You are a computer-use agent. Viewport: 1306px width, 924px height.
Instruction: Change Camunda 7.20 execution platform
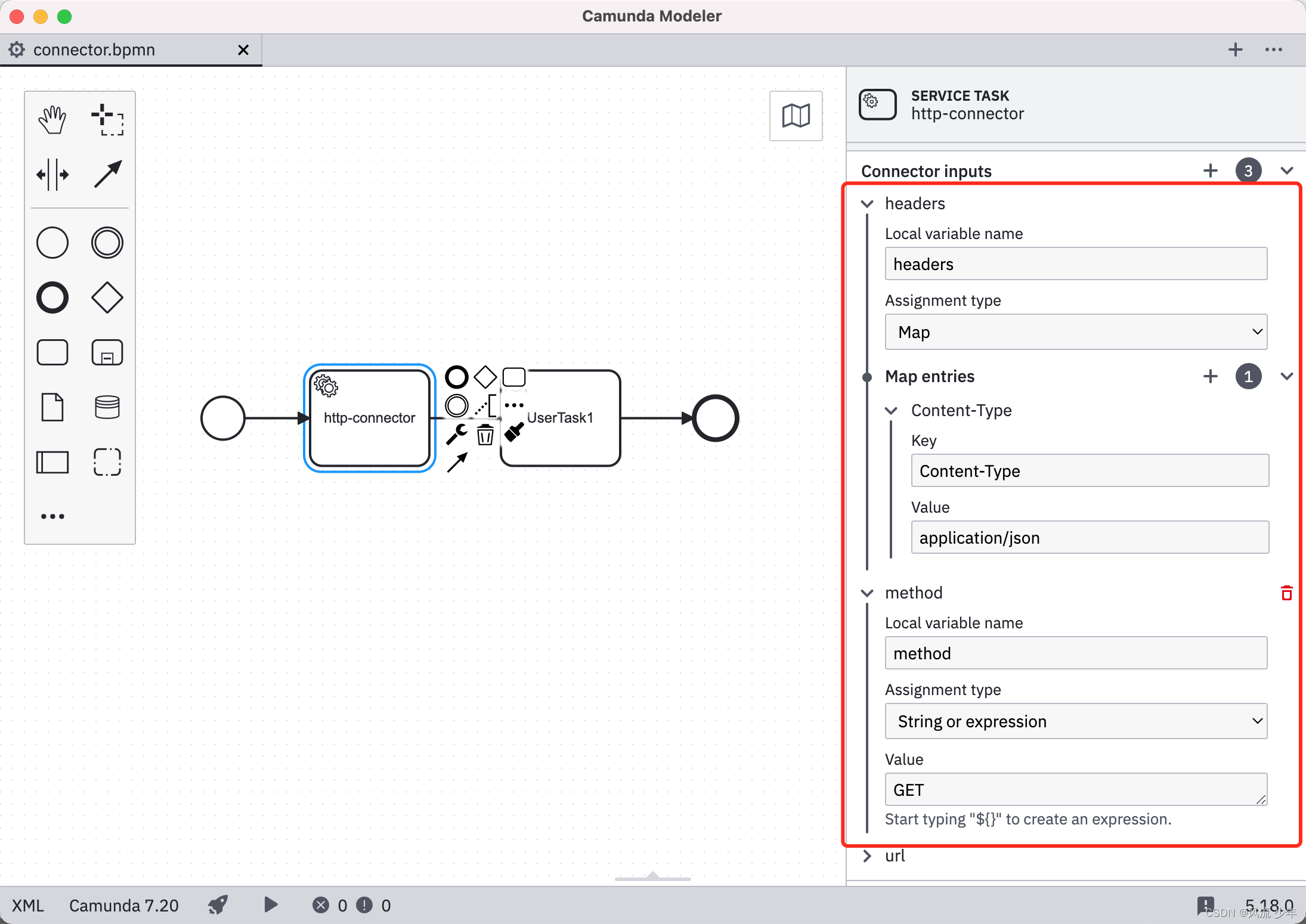(124, 906)
